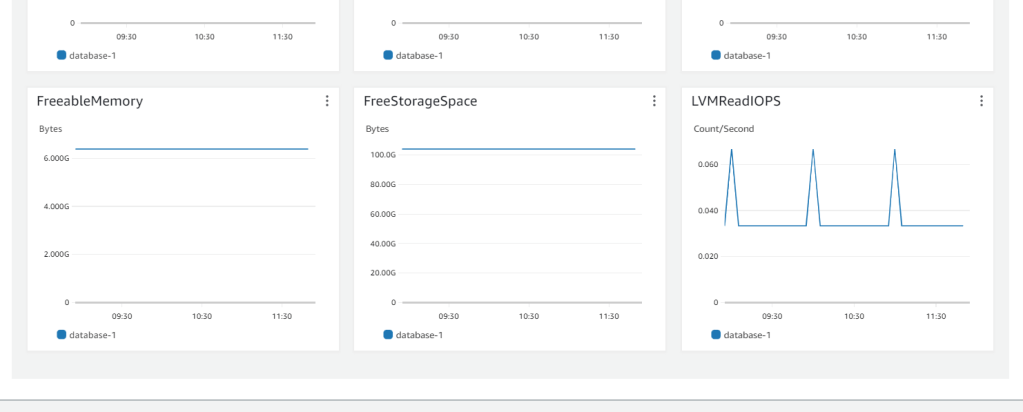This screenshot has width=1023, height=412.
Task: Click database-1 legend swatch under FreeableMemory chart
Action: click(x=61, y=335)
